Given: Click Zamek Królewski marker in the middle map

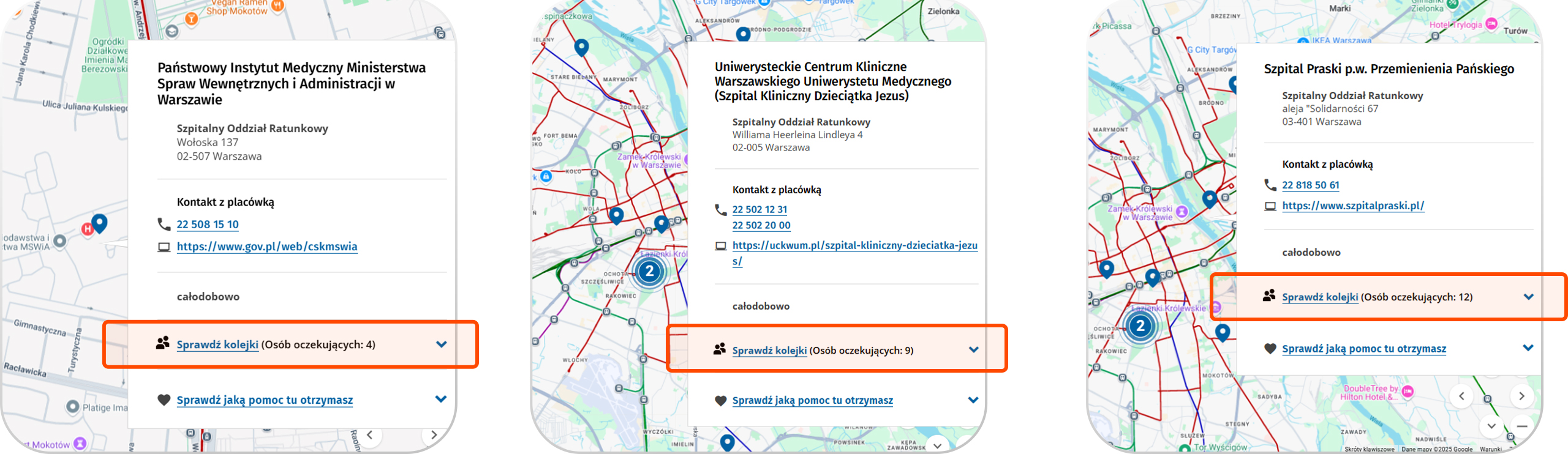Looking at the screenshot, I should (x=686, y=160).
